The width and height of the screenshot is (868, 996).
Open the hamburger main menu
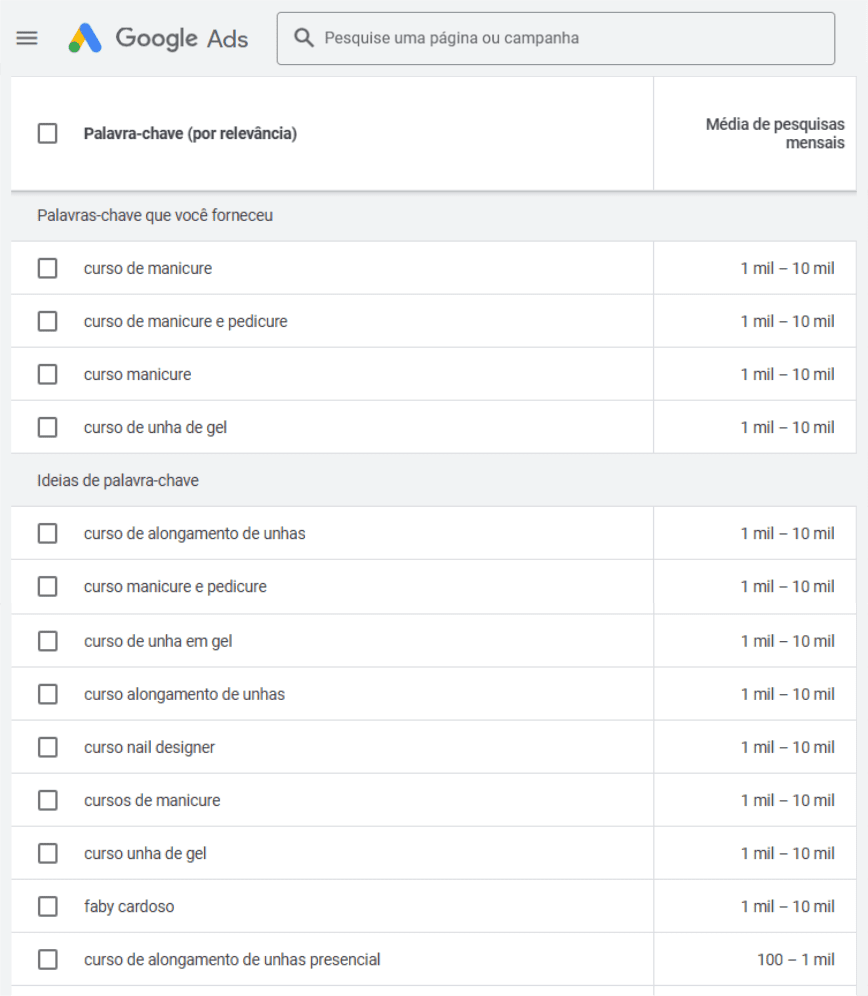coord(27,38)
